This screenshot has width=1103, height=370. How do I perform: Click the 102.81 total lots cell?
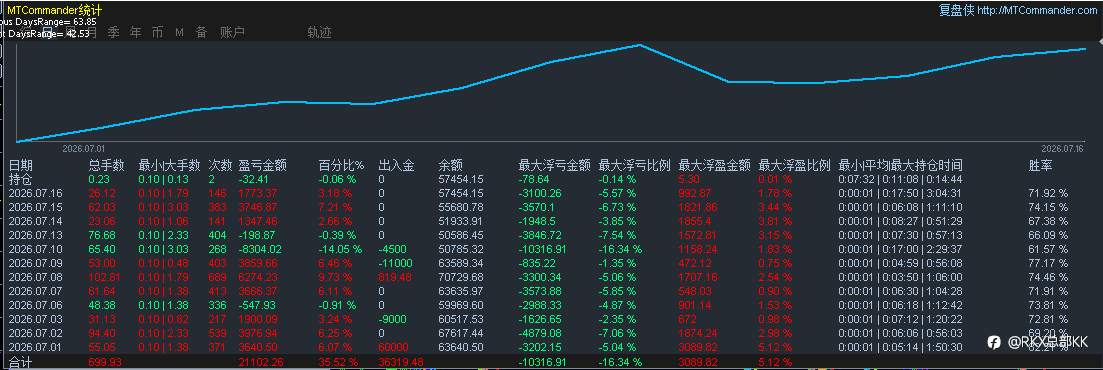[106, 276]
